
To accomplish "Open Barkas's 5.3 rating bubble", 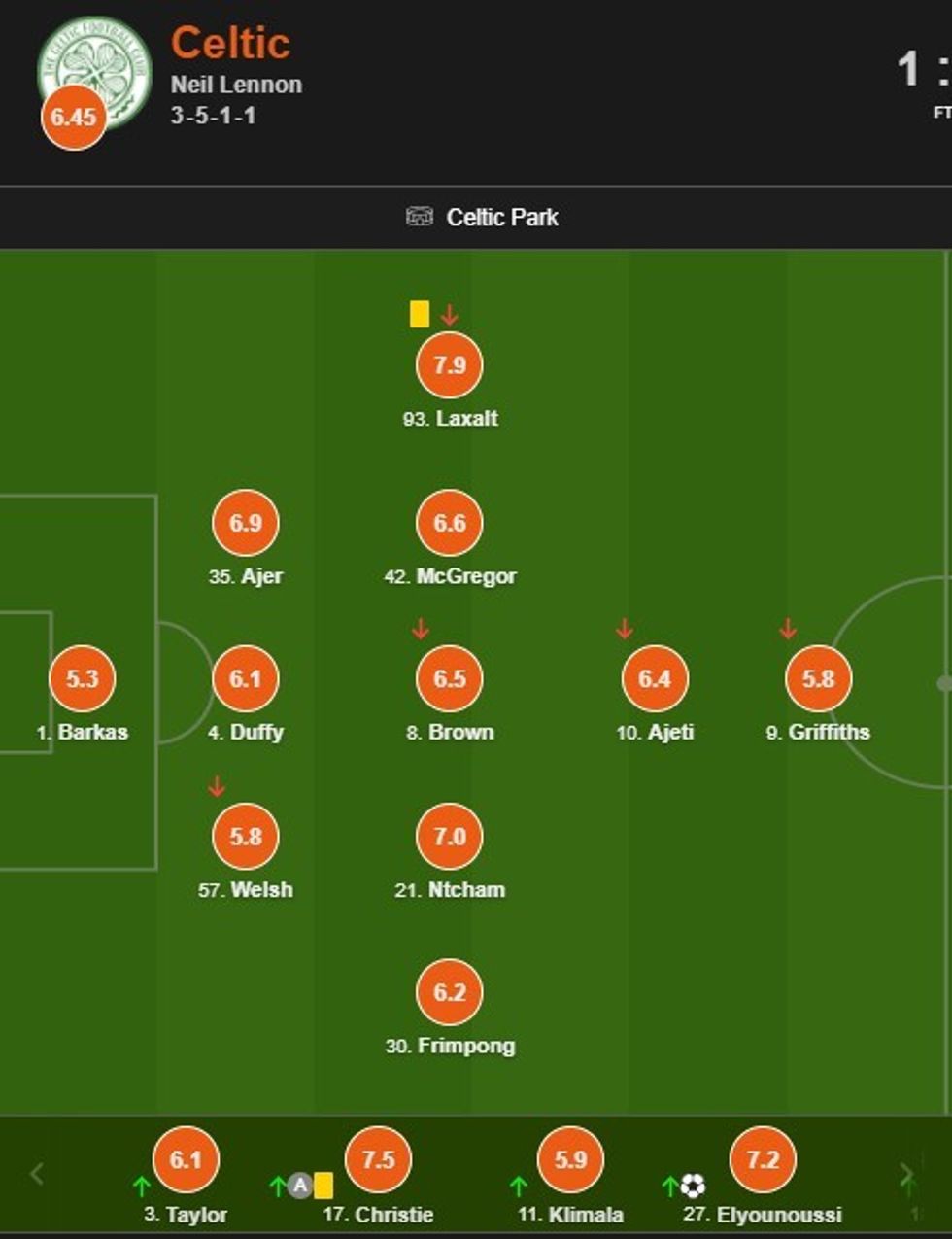I will (83, 678).
